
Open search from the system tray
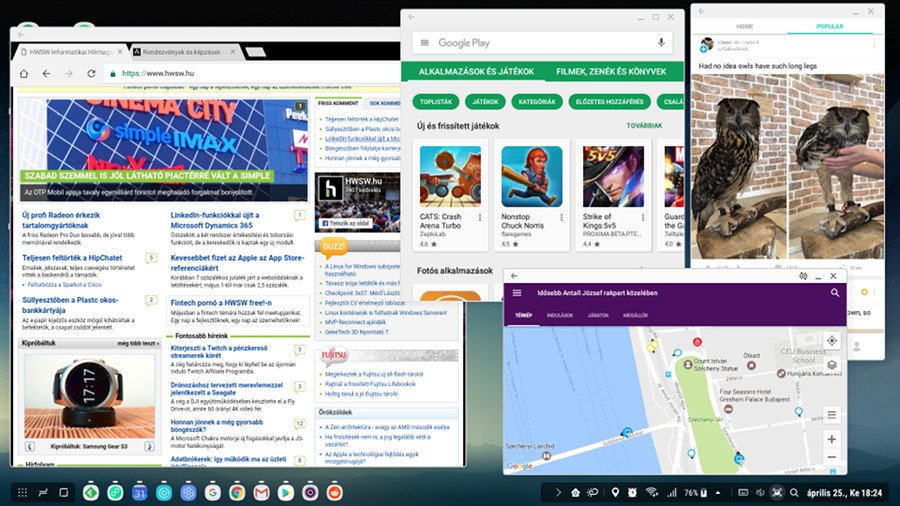(x=794, y=492)
